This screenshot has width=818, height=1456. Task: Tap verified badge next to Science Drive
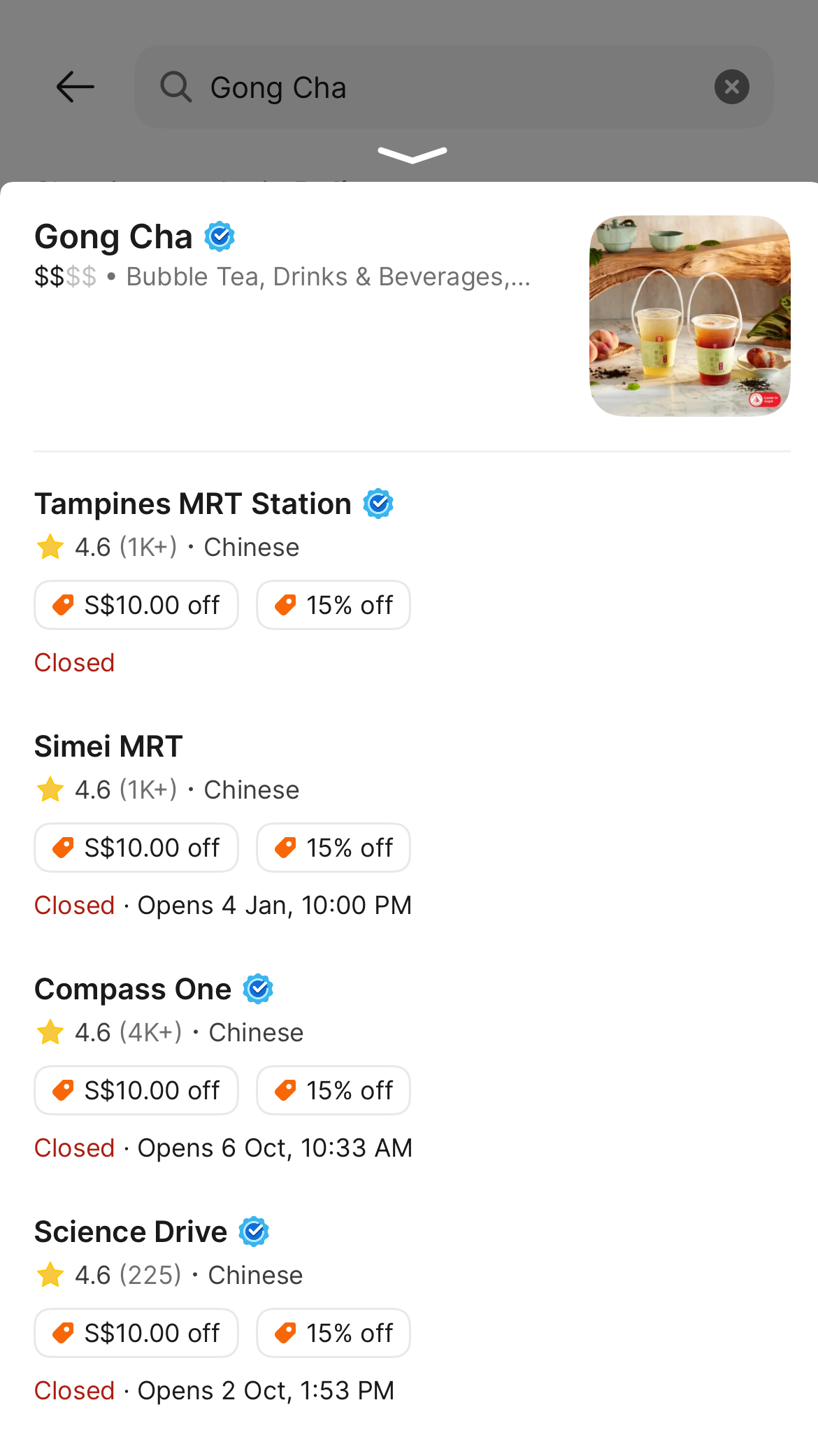(254, 1232)
